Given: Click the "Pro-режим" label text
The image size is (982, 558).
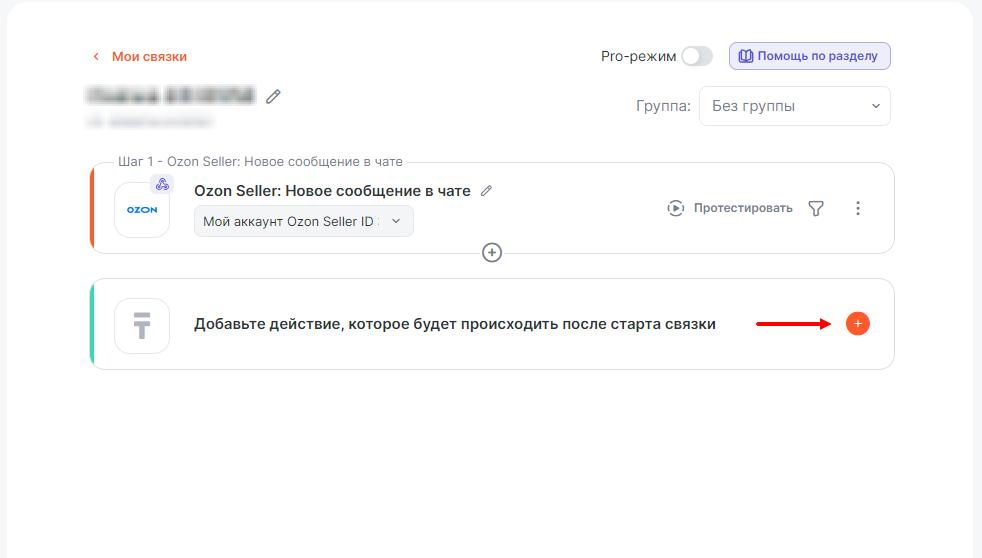Looking at the screenshot, I should point(638,57).
